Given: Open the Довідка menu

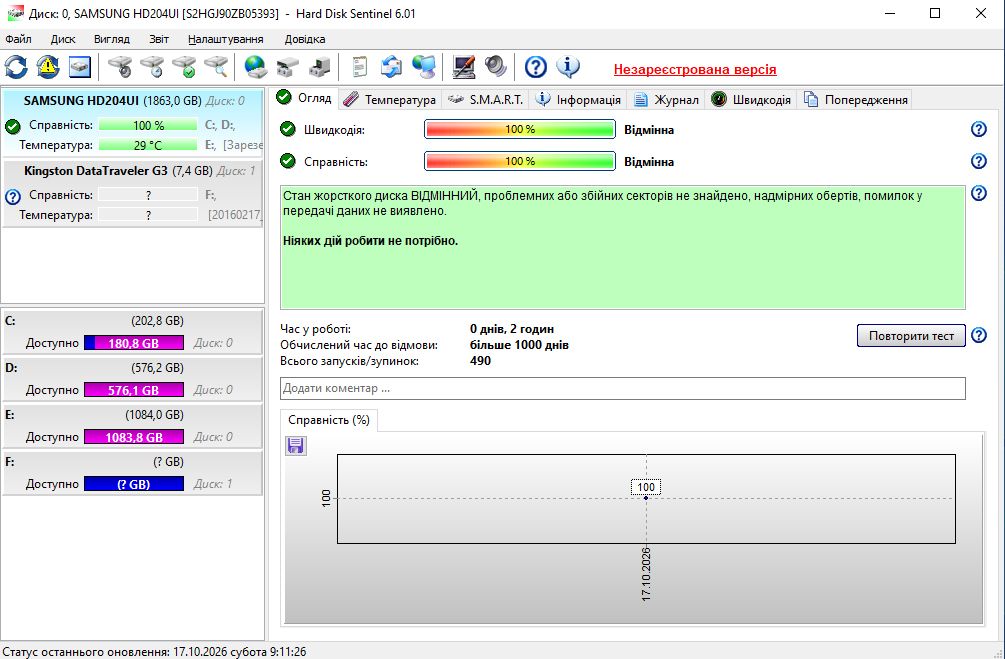Looking at the screenshot, I should [x=305, y=39].
